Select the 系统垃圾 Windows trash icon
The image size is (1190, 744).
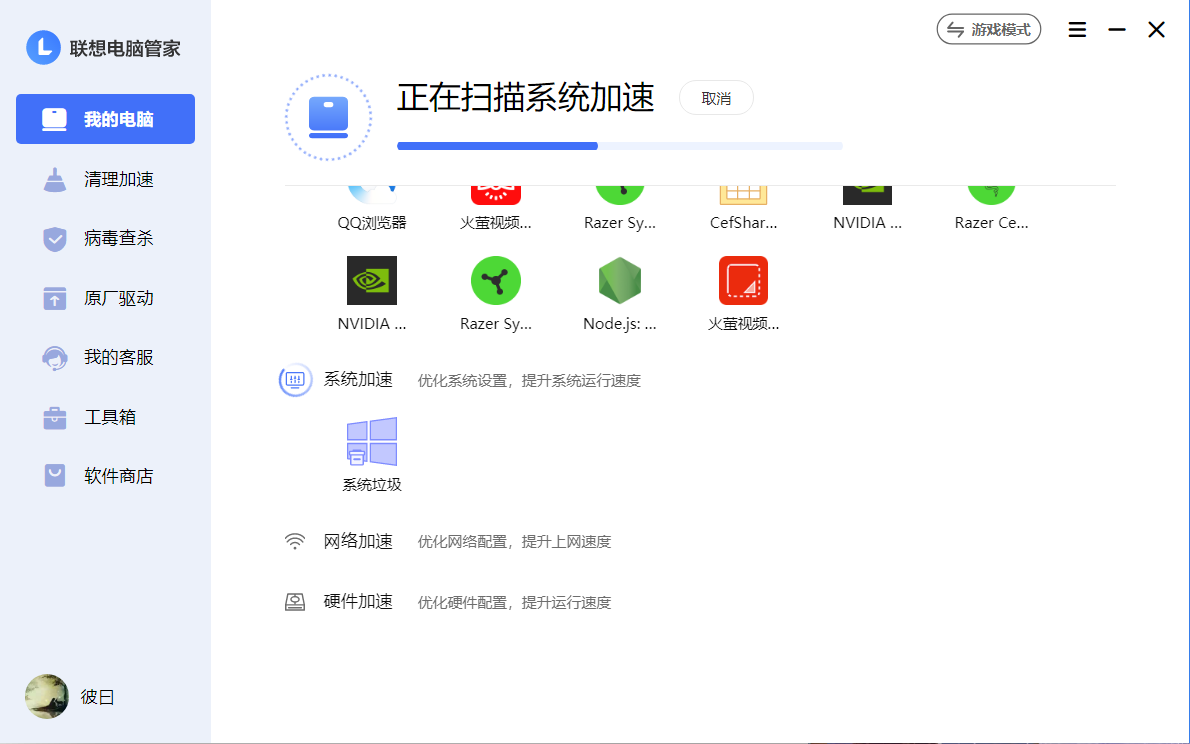pyautogui.click(x=372, y=441)
